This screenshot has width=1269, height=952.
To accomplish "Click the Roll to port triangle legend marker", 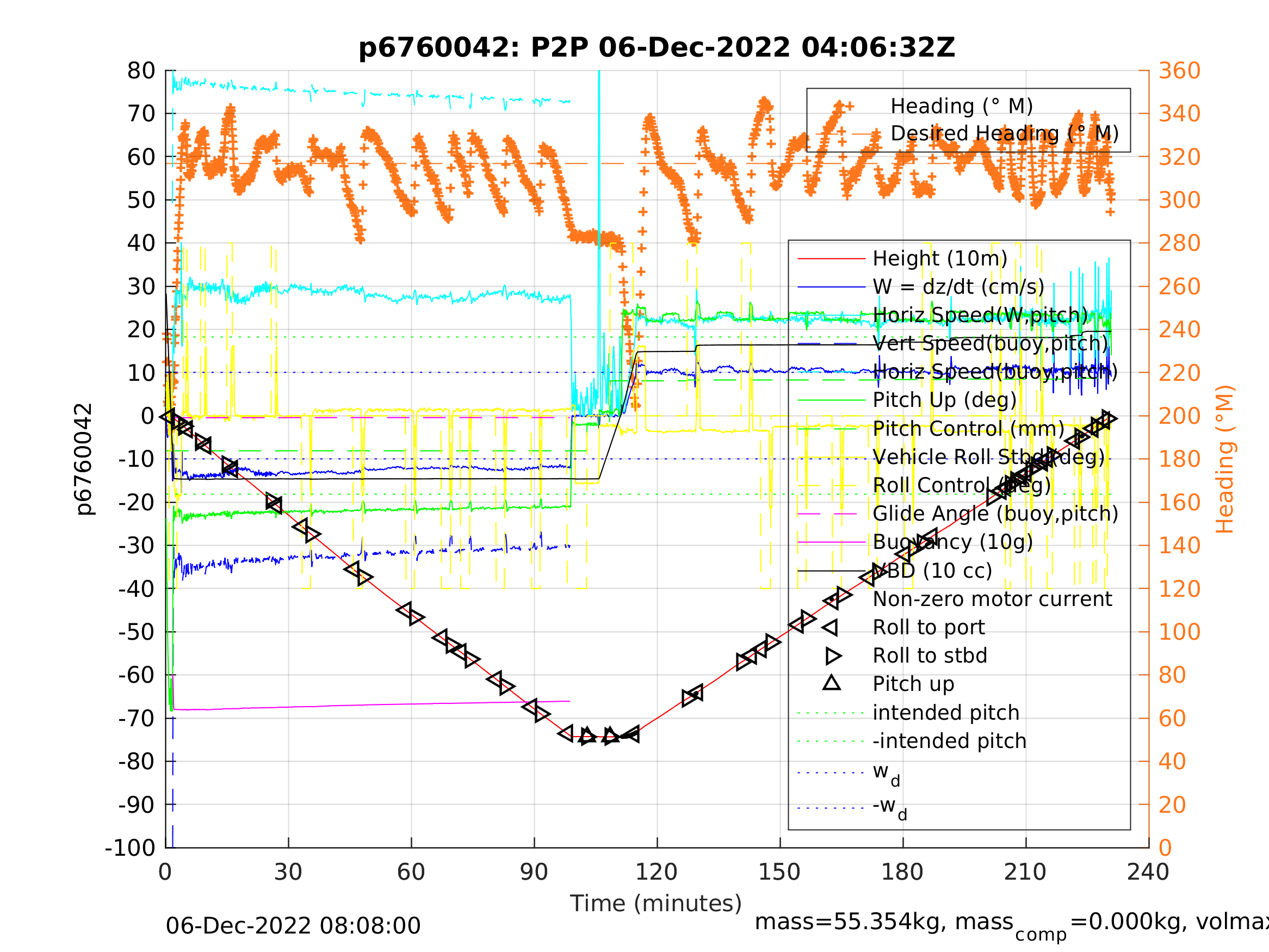I will pos(831,628).
